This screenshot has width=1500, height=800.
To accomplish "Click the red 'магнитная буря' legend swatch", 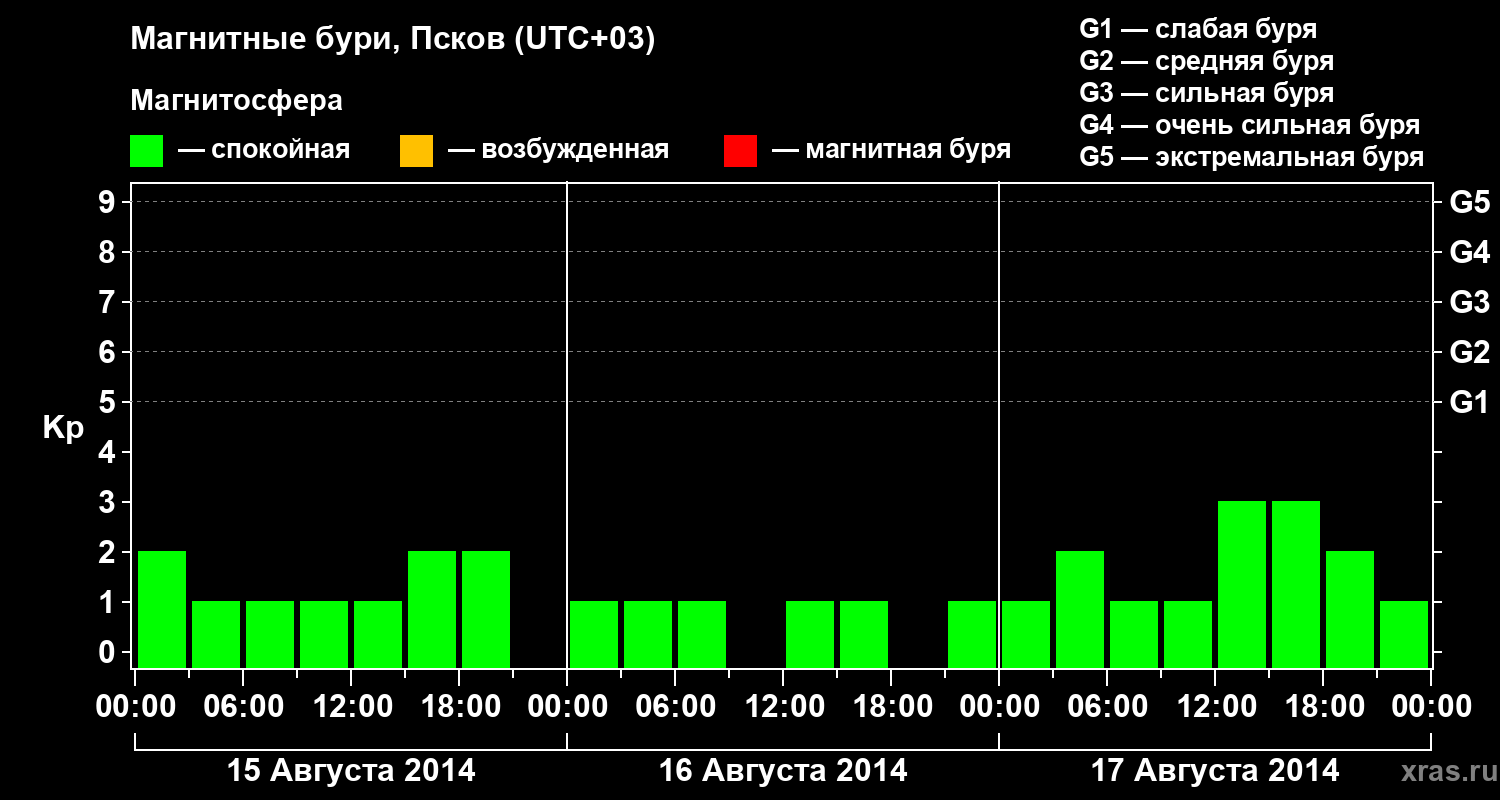I will click(x=740, y=151).
